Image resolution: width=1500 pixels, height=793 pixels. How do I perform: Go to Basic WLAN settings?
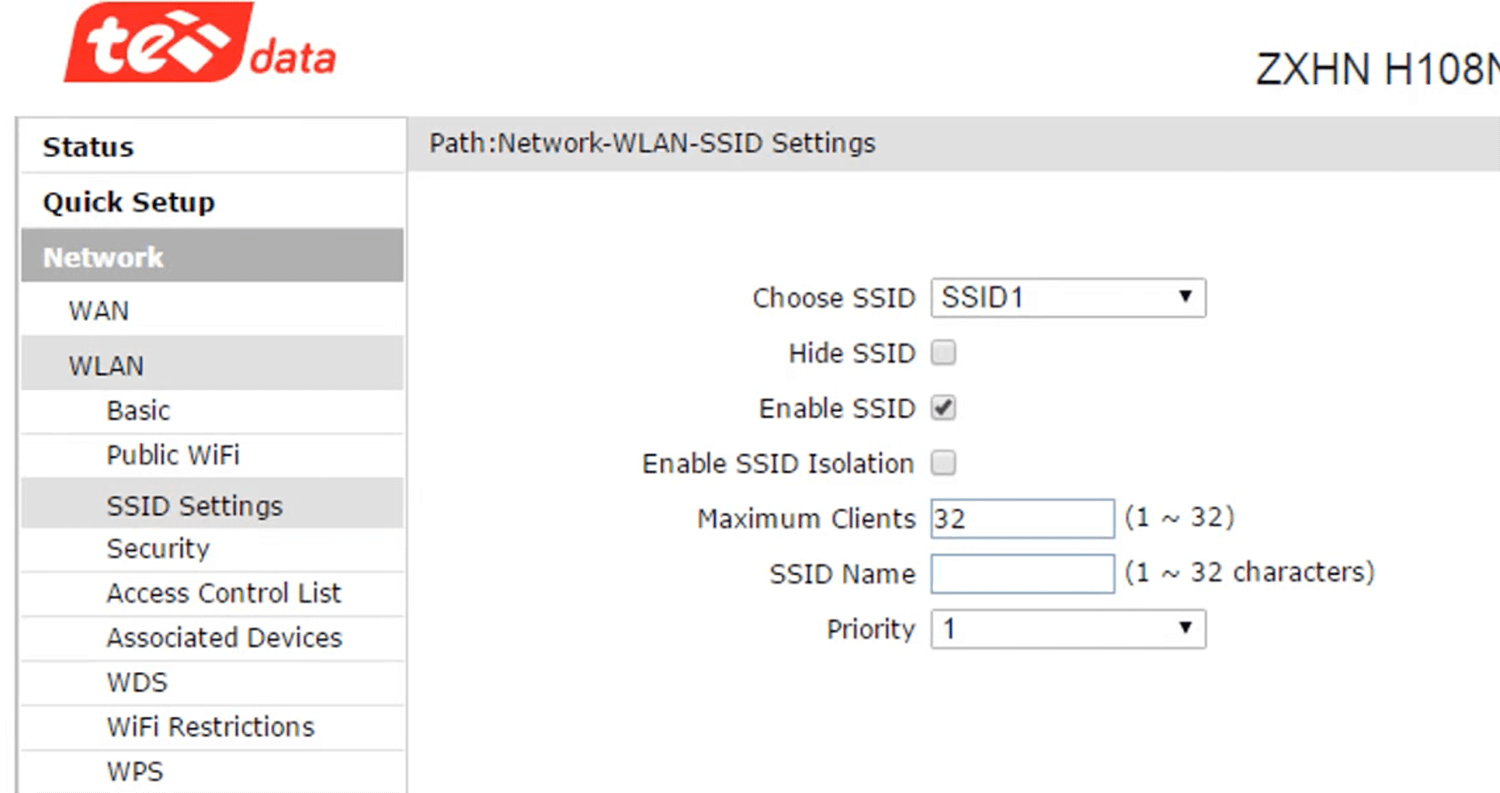pyautogui.click(x=138, y=411)
